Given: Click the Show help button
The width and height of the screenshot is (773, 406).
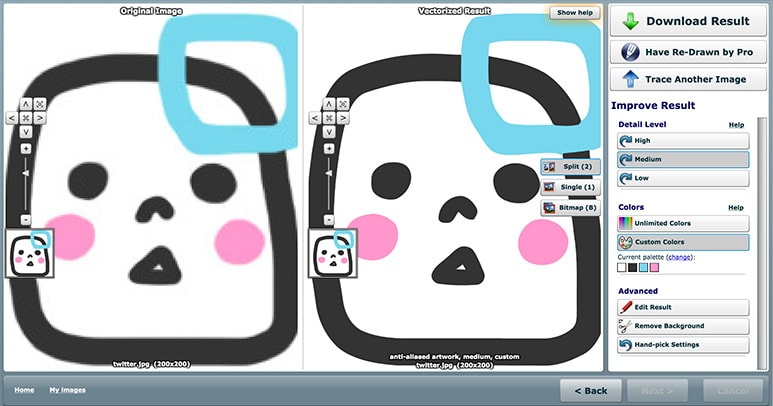Looking at the screenshot, I should [x=574, y=13].
